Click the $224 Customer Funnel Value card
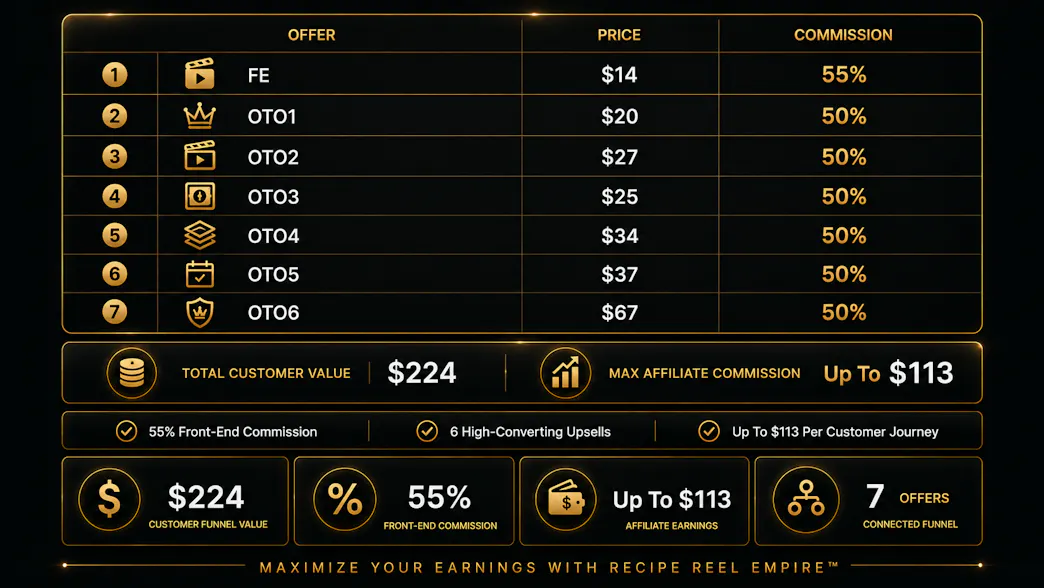Viewport: 1044px width, 588px height. [x=175, y=501]
